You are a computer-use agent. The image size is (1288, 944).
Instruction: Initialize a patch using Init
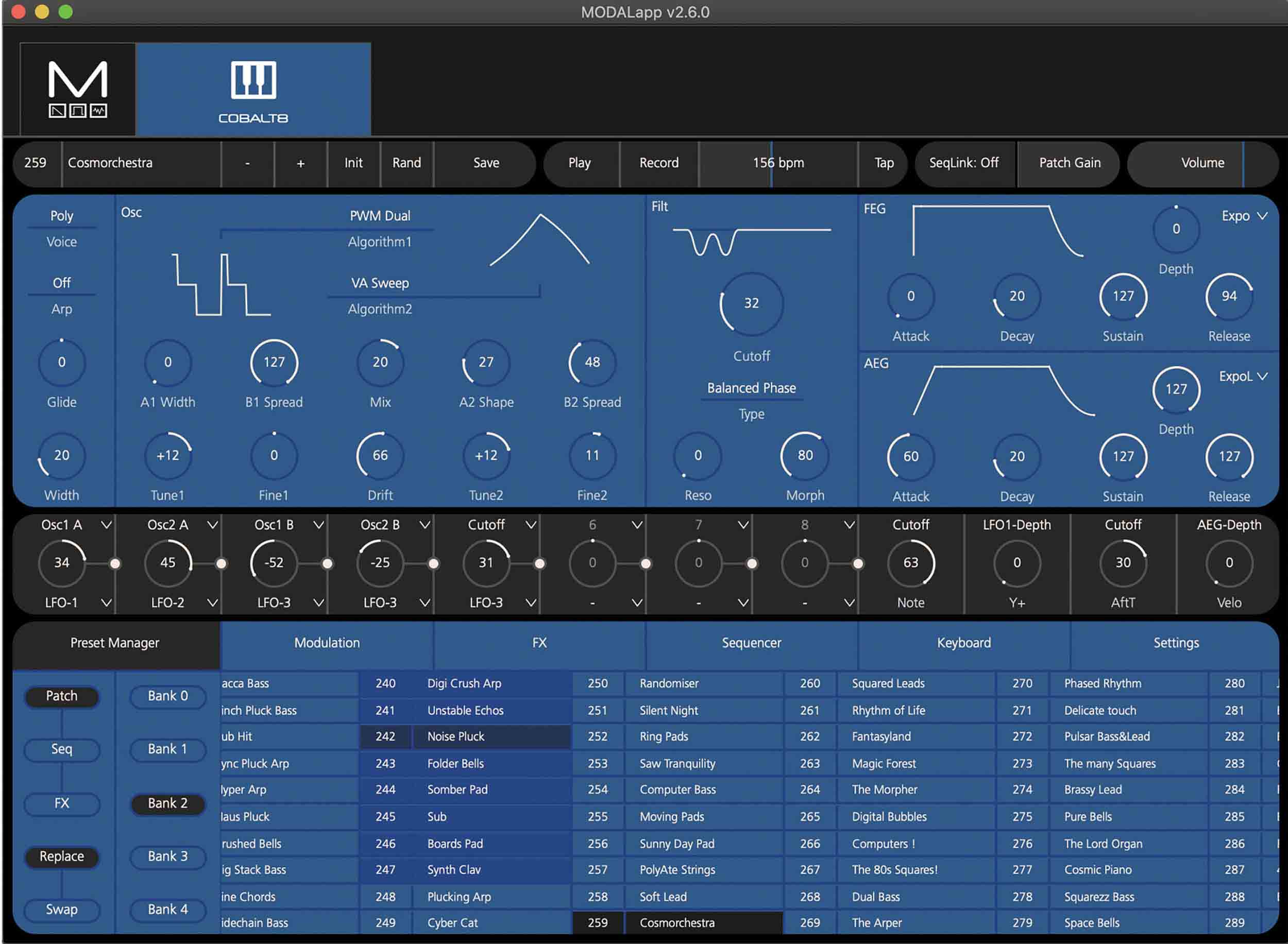pos(353,163)
